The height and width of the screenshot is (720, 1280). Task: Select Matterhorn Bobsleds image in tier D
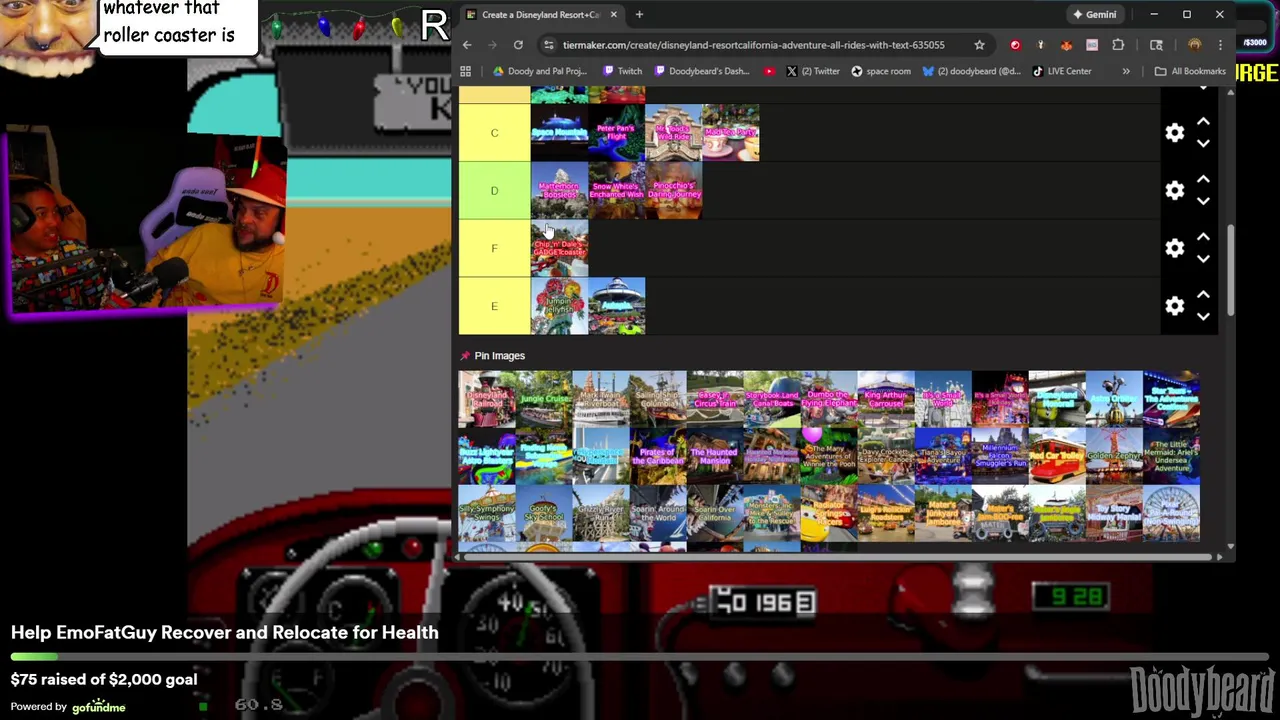(x=559, y=190)
